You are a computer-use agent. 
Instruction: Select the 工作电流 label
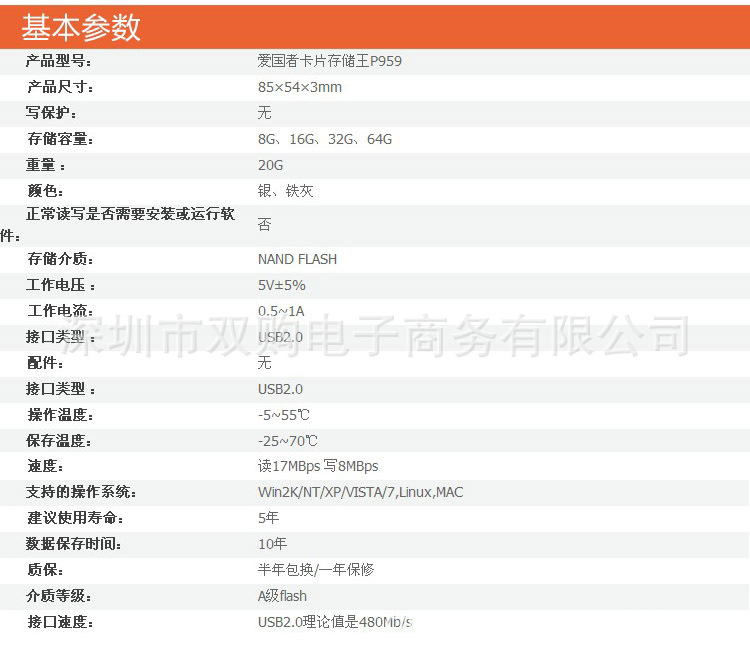(60, 311)
